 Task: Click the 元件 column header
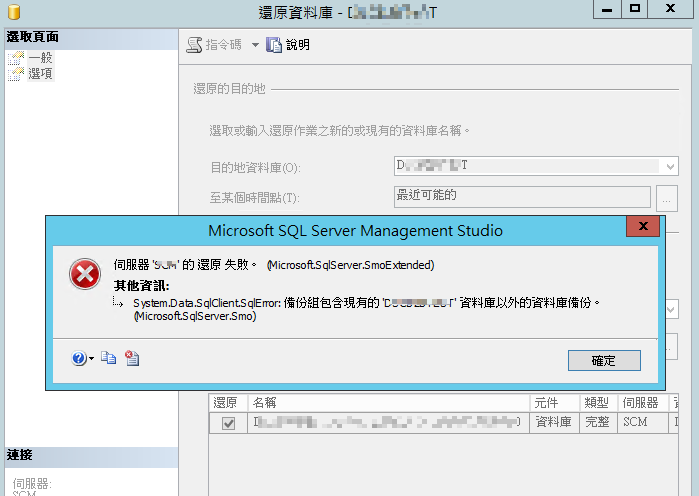[555, 403]
